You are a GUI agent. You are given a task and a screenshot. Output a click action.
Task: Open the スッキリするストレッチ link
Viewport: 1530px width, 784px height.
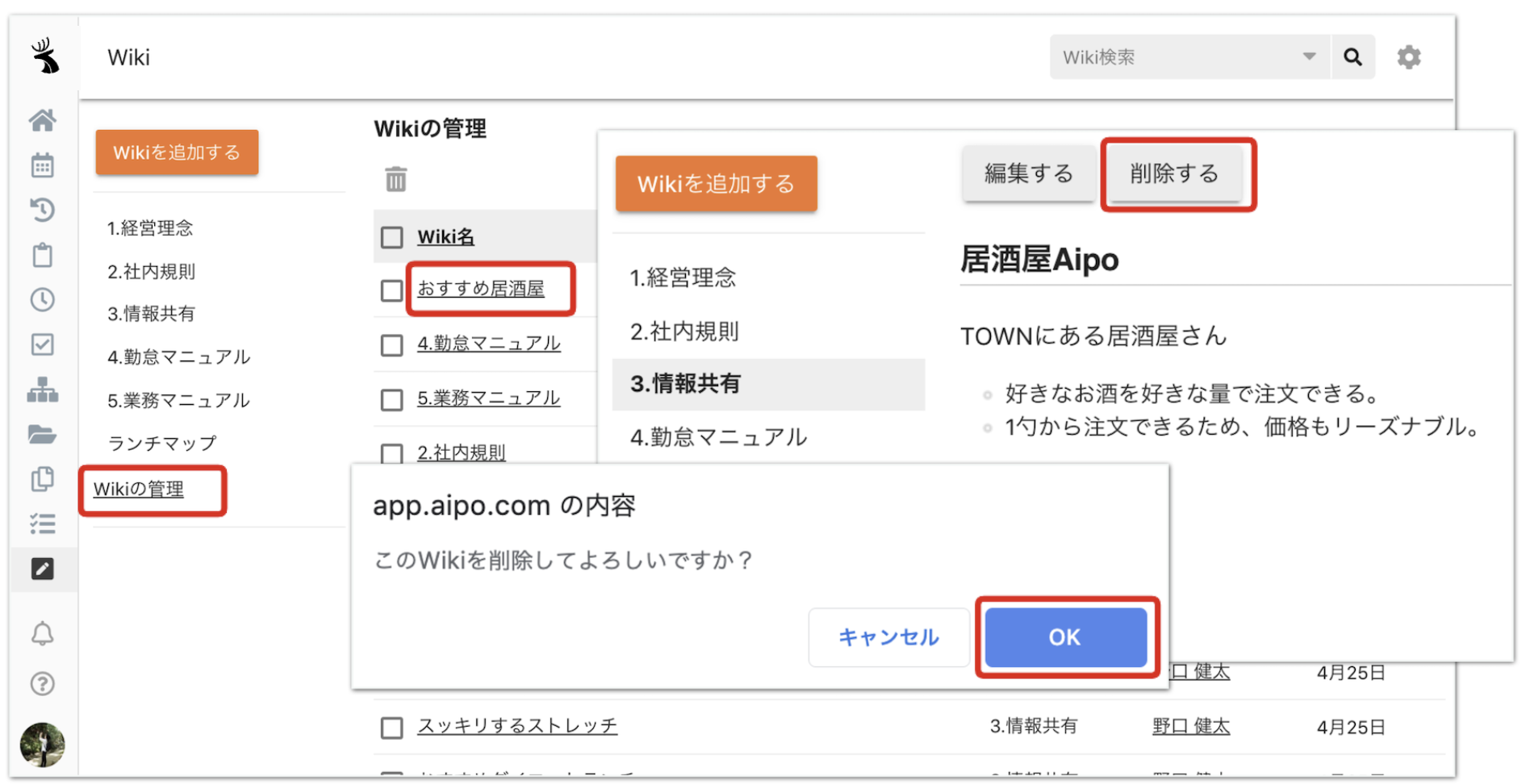coord(517,726)
